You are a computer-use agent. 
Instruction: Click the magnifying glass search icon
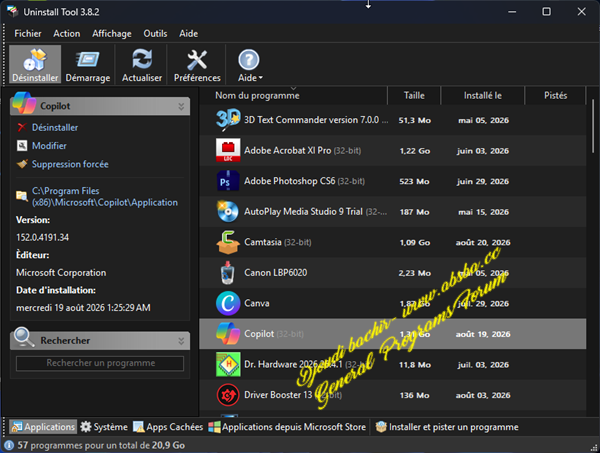pyautogui.click(x=24, y=337)
